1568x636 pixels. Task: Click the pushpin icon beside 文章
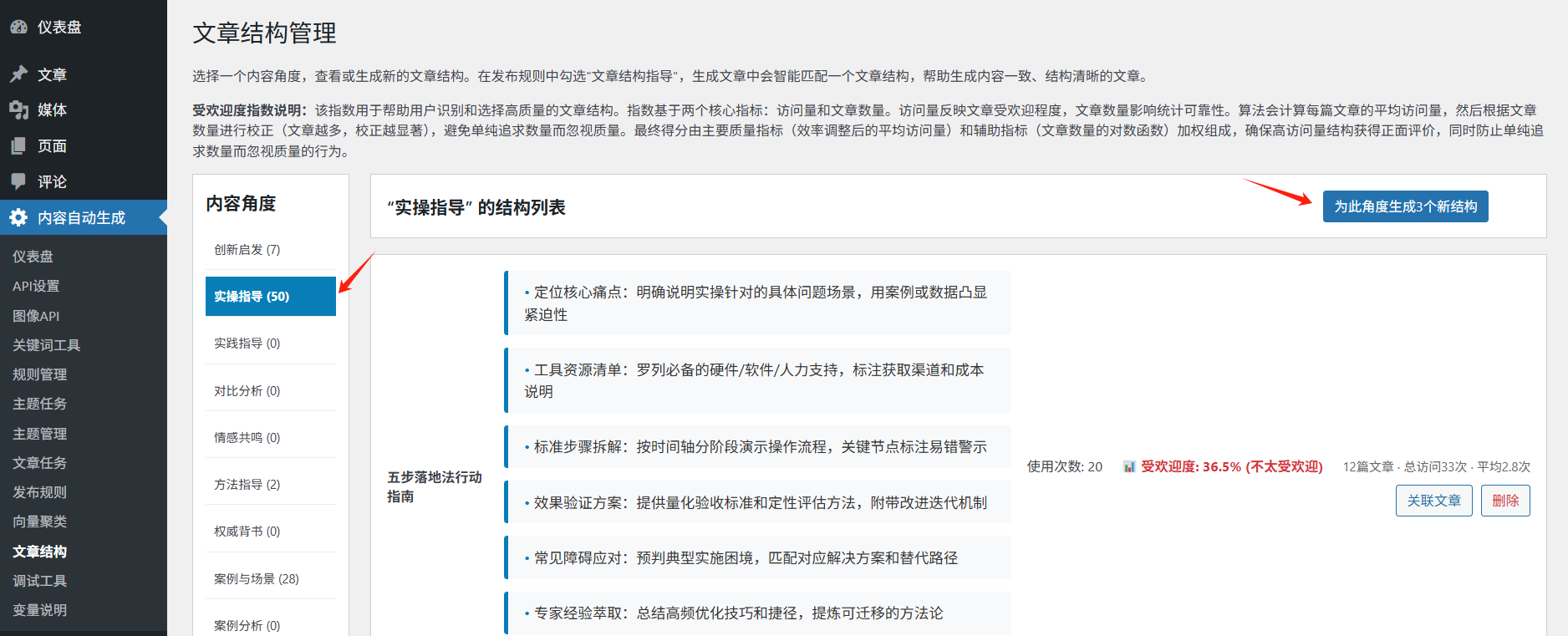coord(18,74)
